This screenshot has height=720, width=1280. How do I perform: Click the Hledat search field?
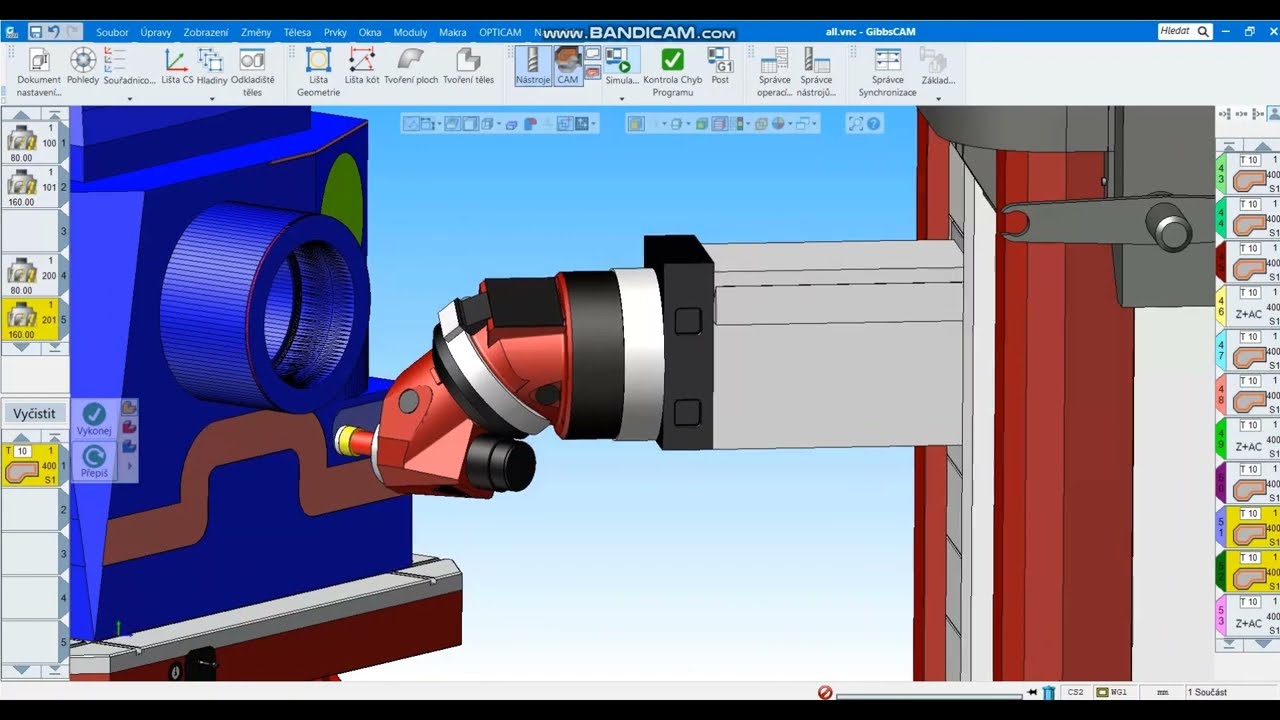(x=1185, y=31)
